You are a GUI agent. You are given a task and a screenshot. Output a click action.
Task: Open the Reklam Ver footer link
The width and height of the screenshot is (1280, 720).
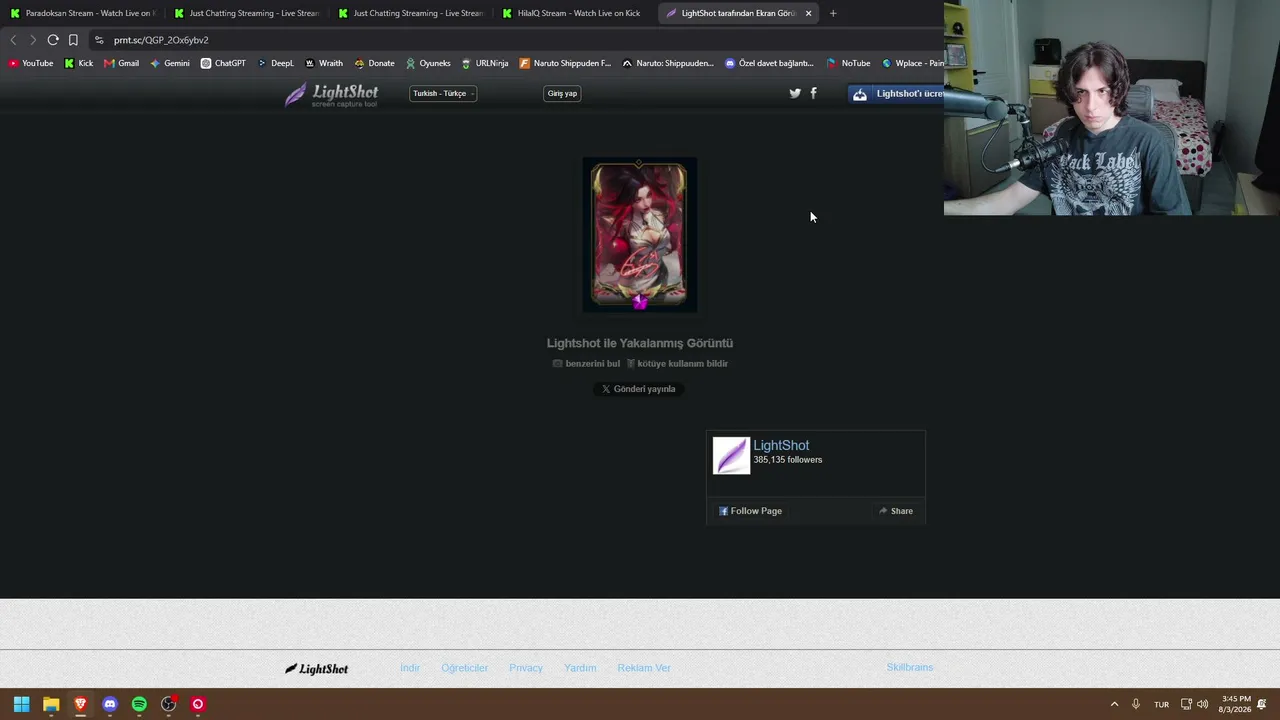click(644, 668)
